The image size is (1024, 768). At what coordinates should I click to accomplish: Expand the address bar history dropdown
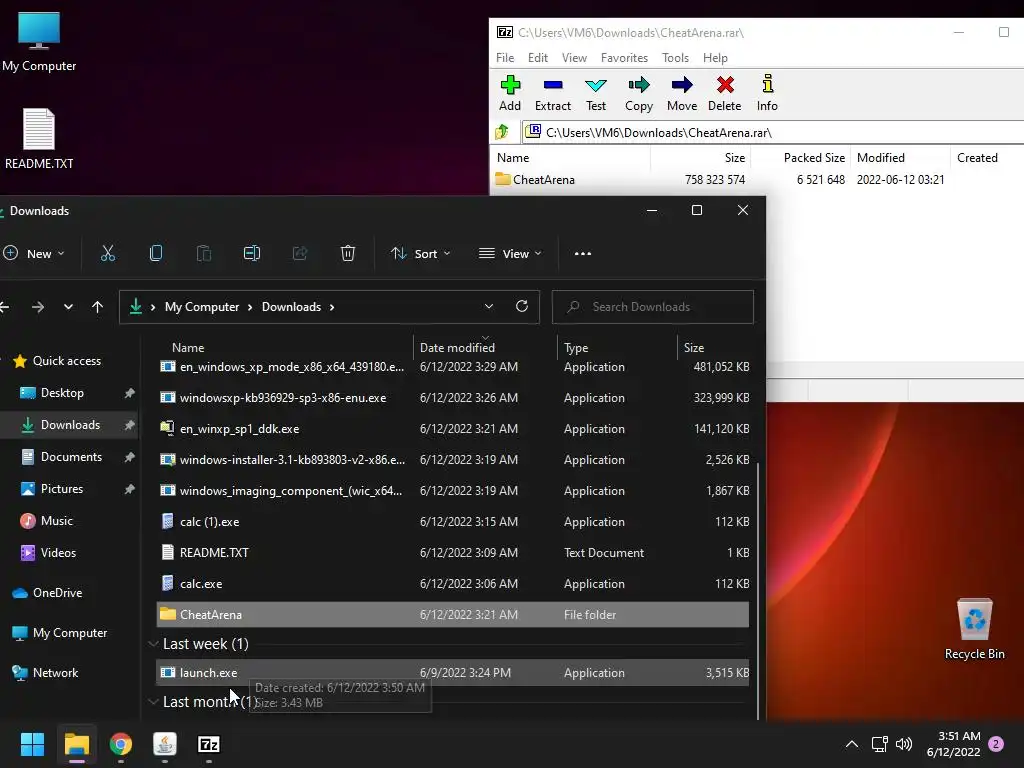click(x=488, y=306)
